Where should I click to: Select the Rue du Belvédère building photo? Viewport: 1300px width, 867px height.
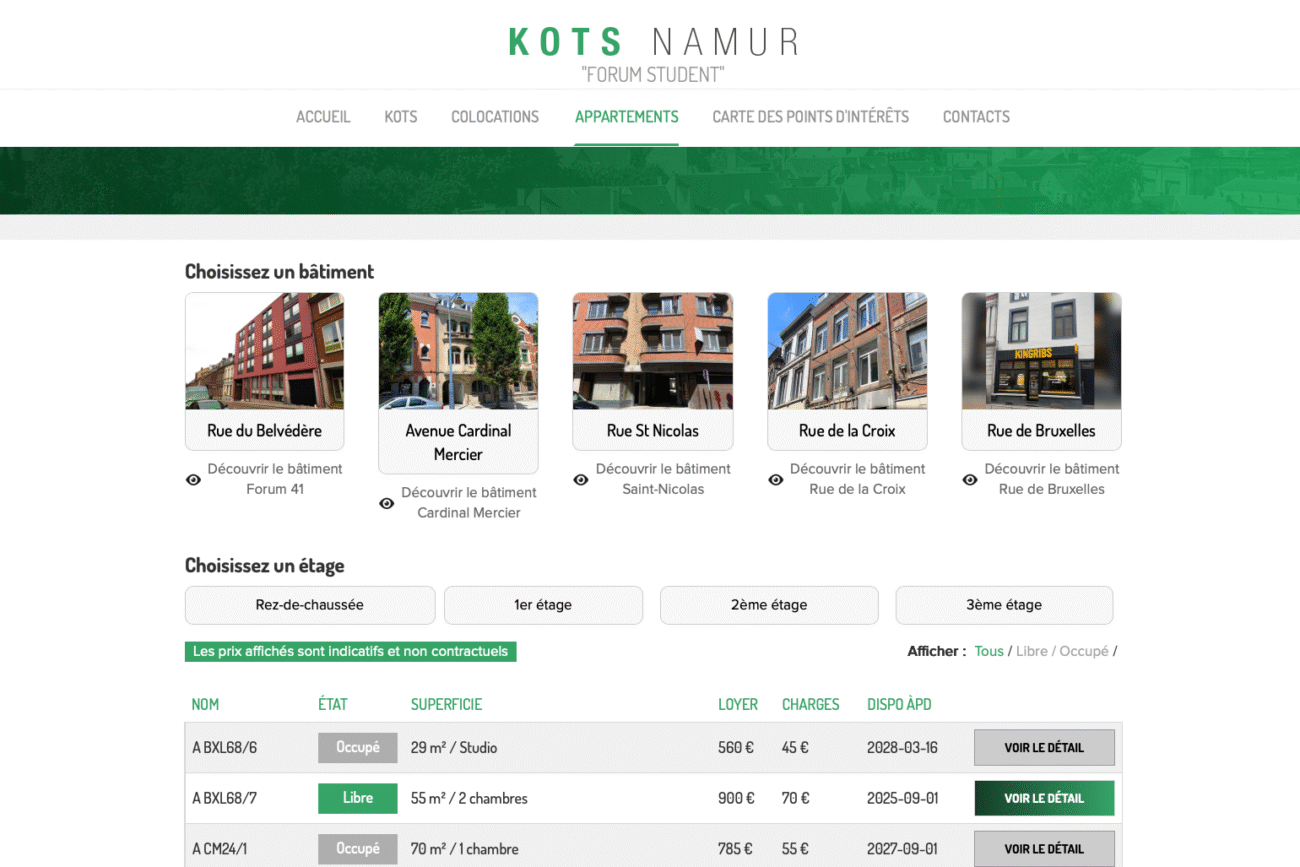pos(265,351)
